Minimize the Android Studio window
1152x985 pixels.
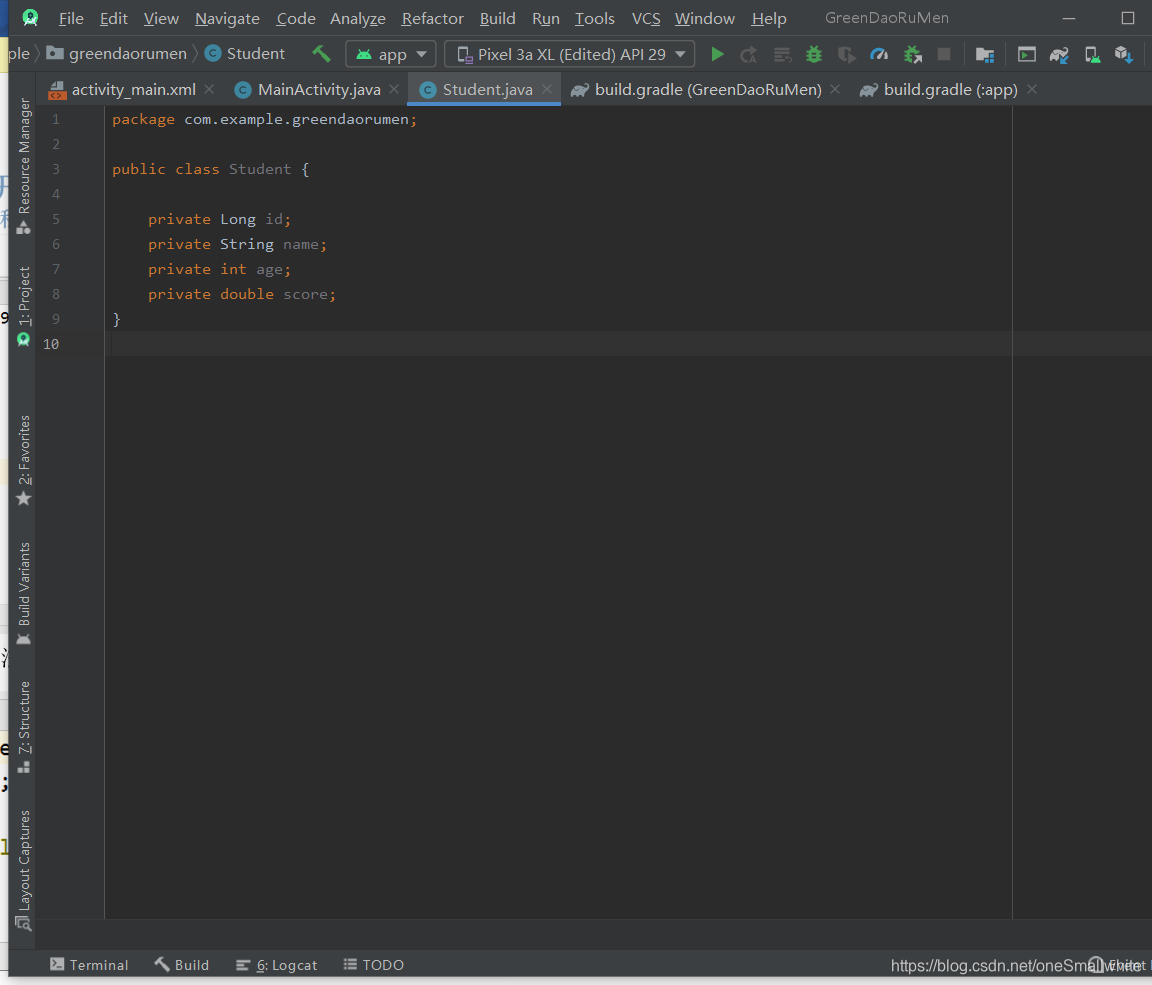(1069, 18)
